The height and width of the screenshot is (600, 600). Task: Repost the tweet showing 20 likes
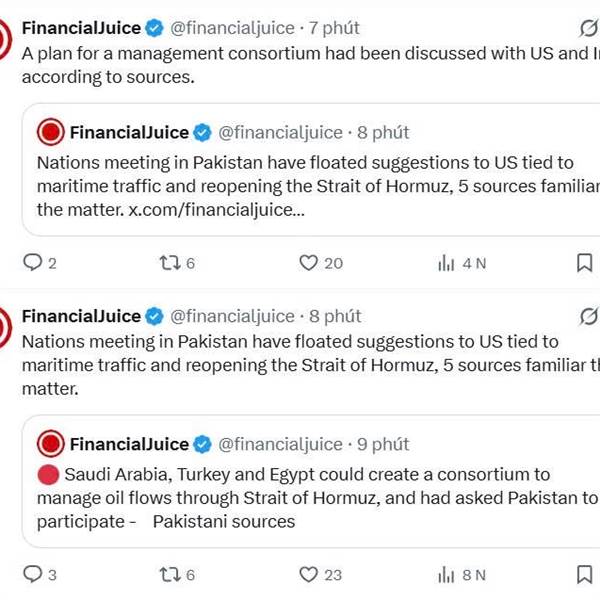[170, 263]
